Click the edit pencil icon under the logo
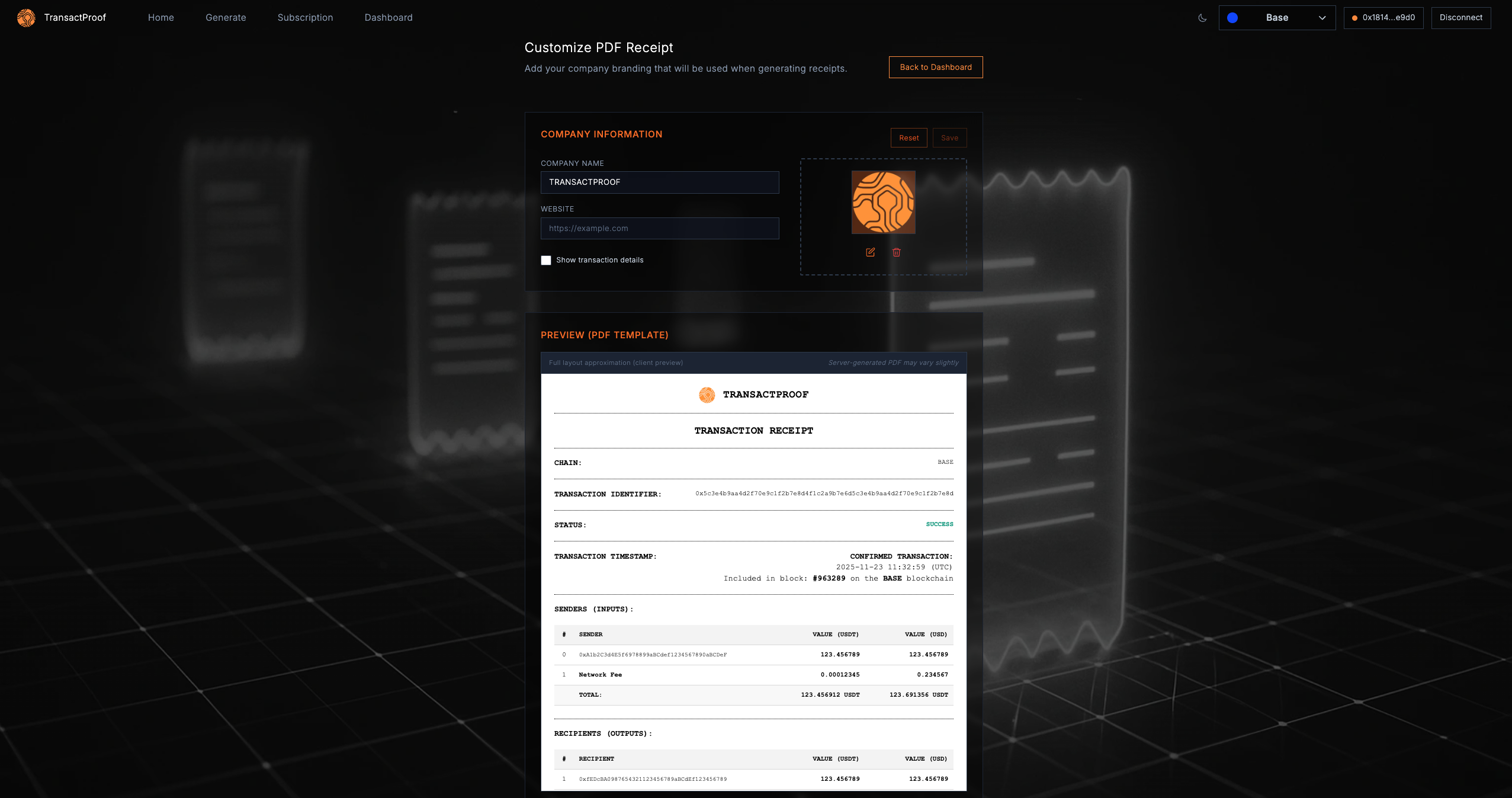The height and width of the screenshot is (798, 1512). [x=870, y=252]
